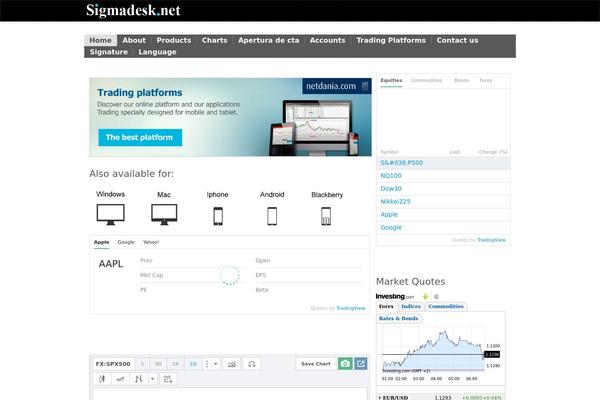Click the Mac monitor icon
The width and height of the screenshot is (600, 400).
pyautogui.click(x=164, y=214)
